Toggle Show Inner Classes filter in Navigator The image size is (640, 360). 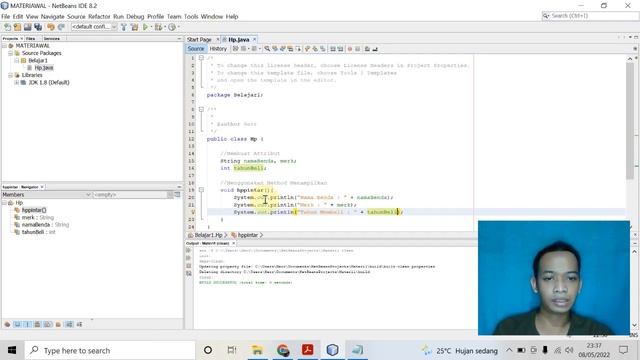pyautogui.click(x=48, y=324)
